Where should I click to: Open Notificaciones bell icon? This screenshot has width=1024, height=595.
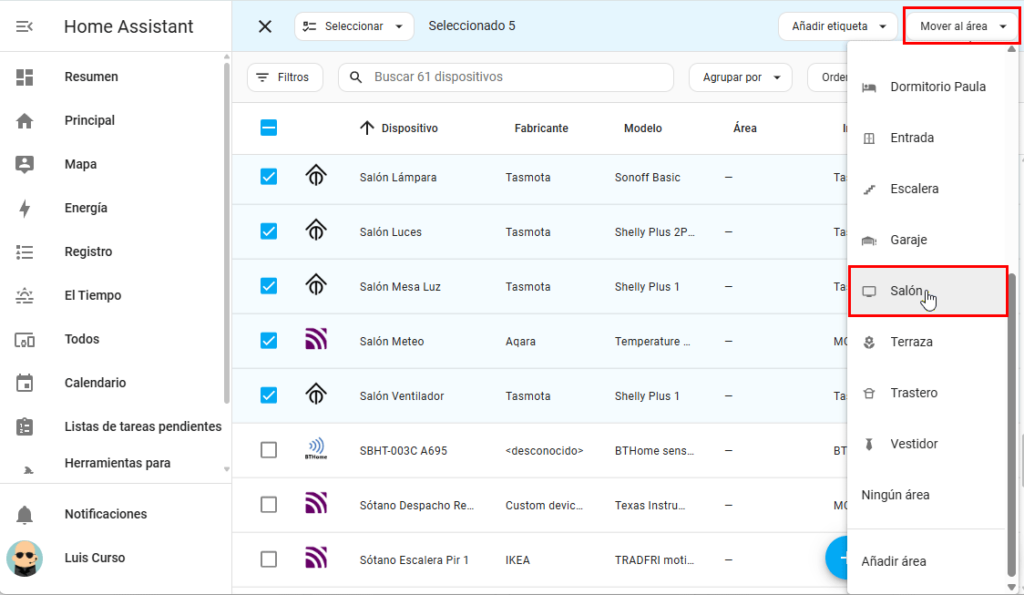point(25,514)
